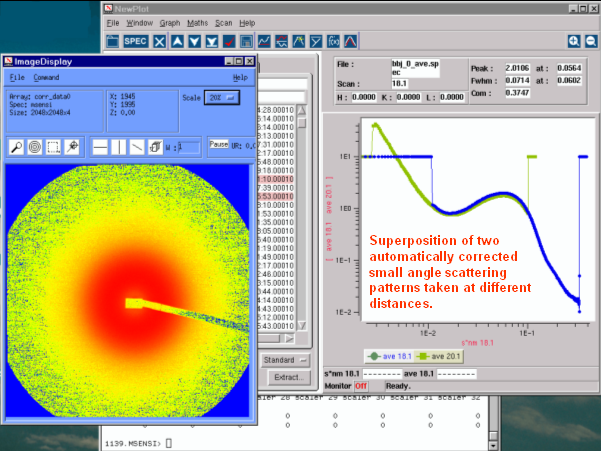The width and height of the screenshot is (601, 451).
Task: Select the magnifier zoom tool in ImageDisplay
Action: pos(17,147)
